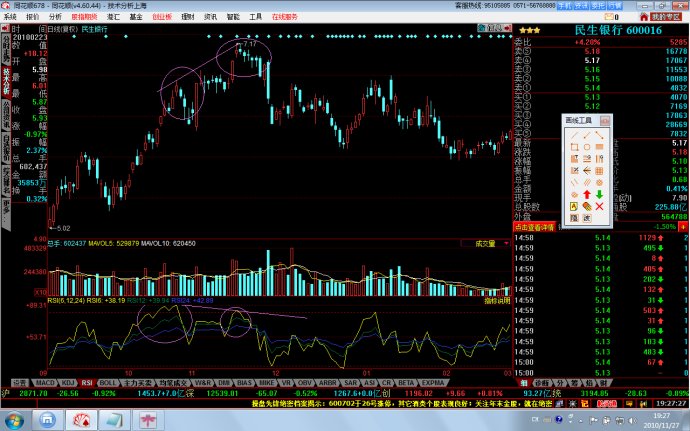Image resolution: width=690 pixels, height=431 pixels.
Task: Select the green down arrow drawing tool
Action: tap(600, 193)
